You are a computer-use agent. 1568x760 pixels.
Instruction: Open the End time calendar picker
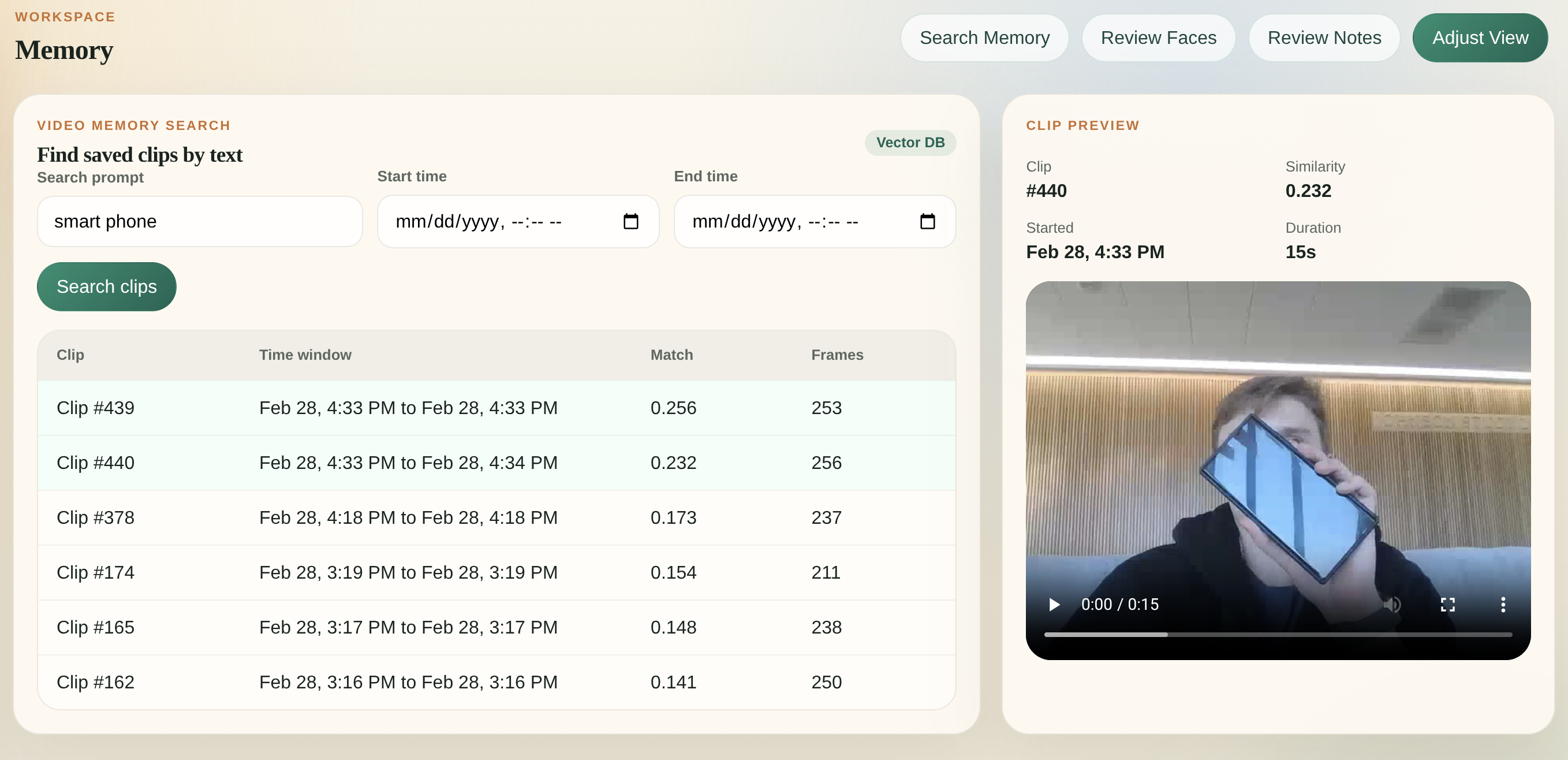click(927, 221)
